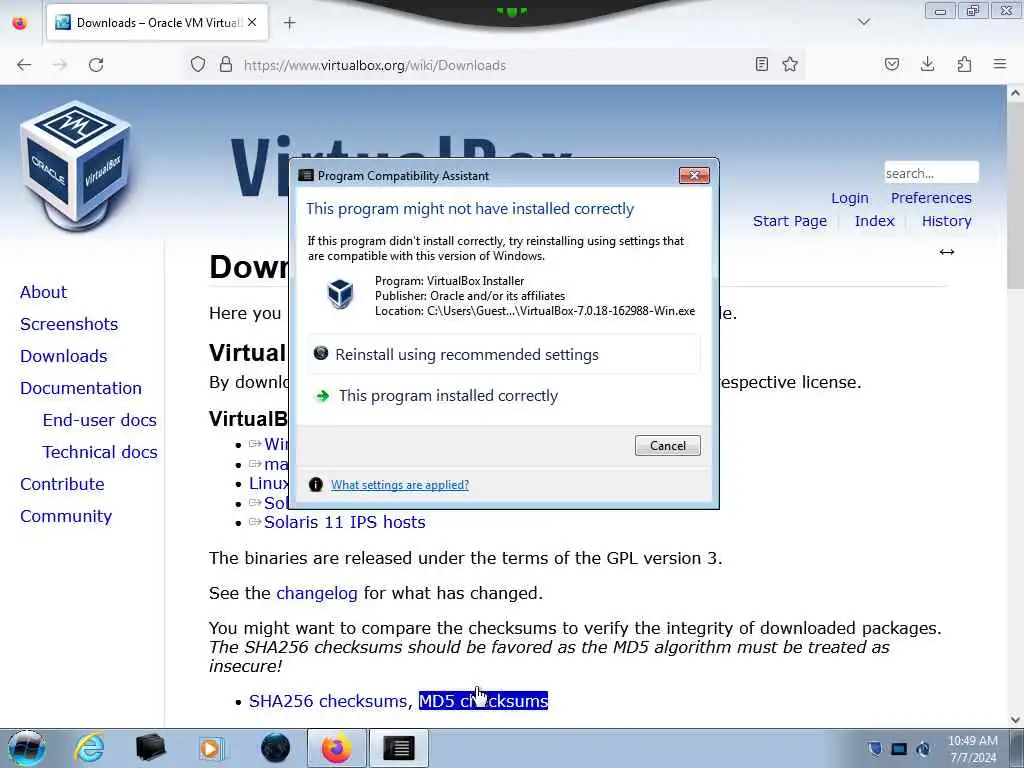The height and width of the screenshot is (768, 1024).
Task: Click the page scrollbar down arrow
Action: (1015, 720)
